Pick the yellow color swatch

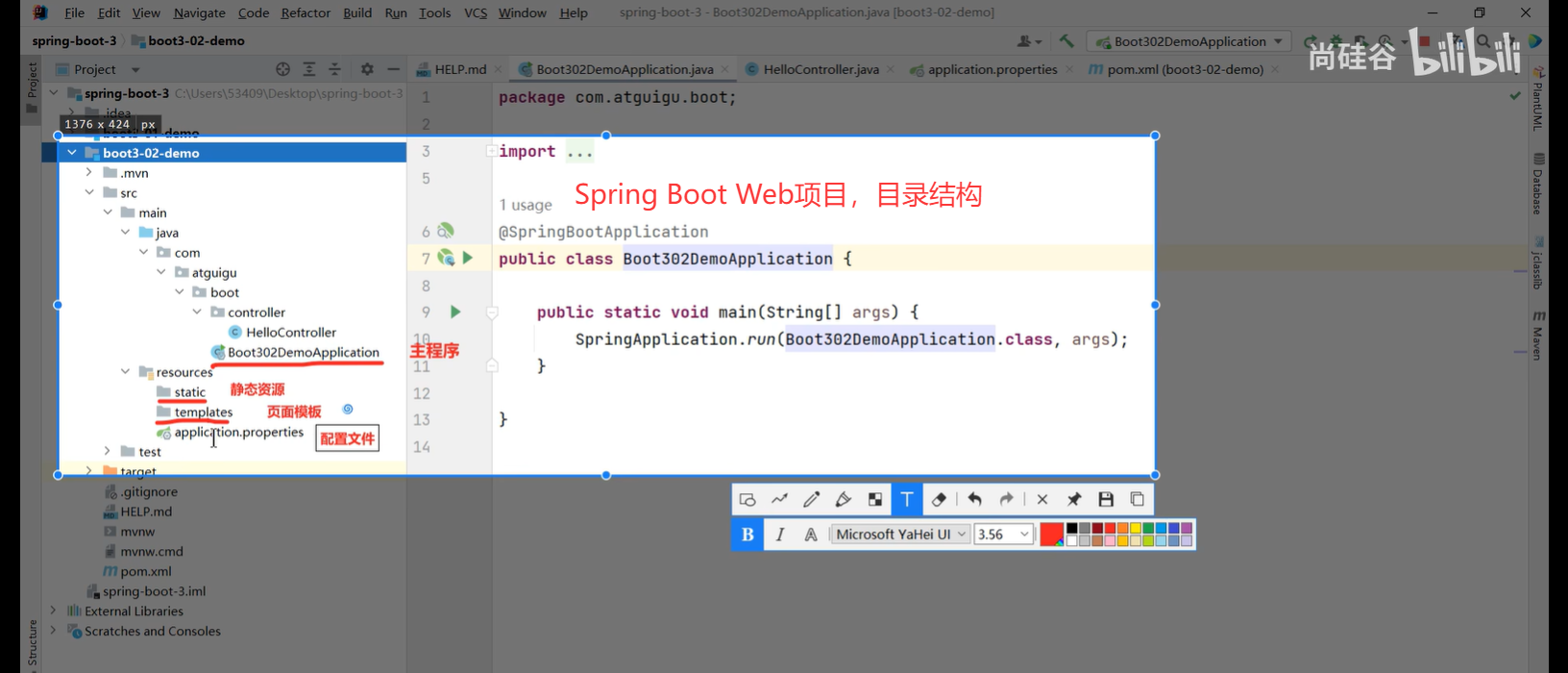coord(1136,528)
